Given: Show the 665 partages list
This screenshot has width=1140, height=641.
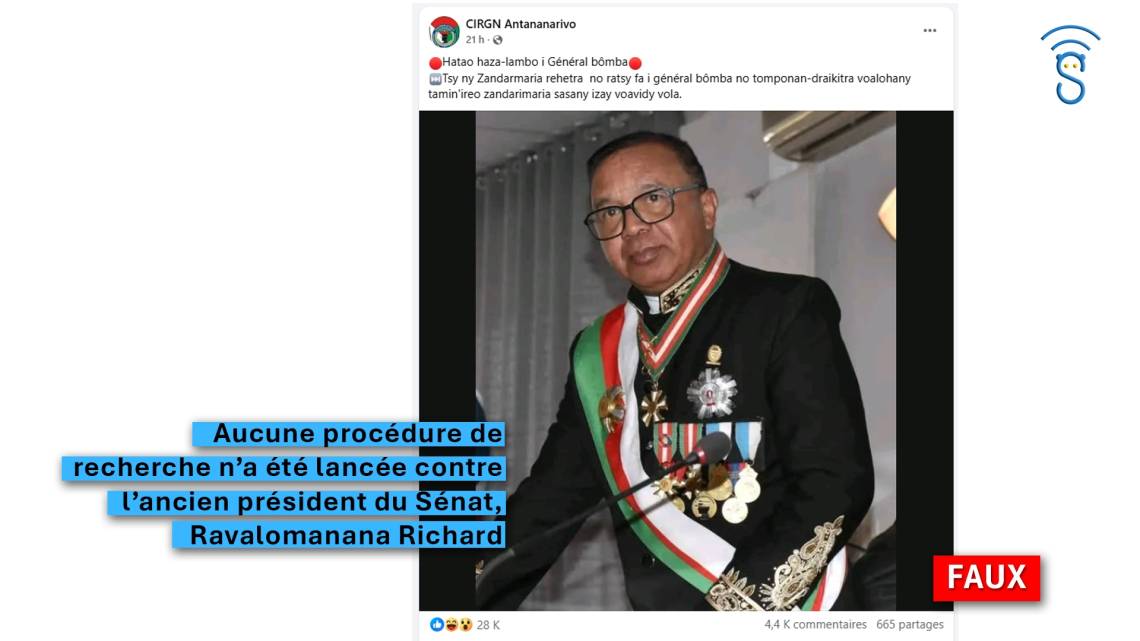Looking at the screenshot, I should (x=910, y=624).
